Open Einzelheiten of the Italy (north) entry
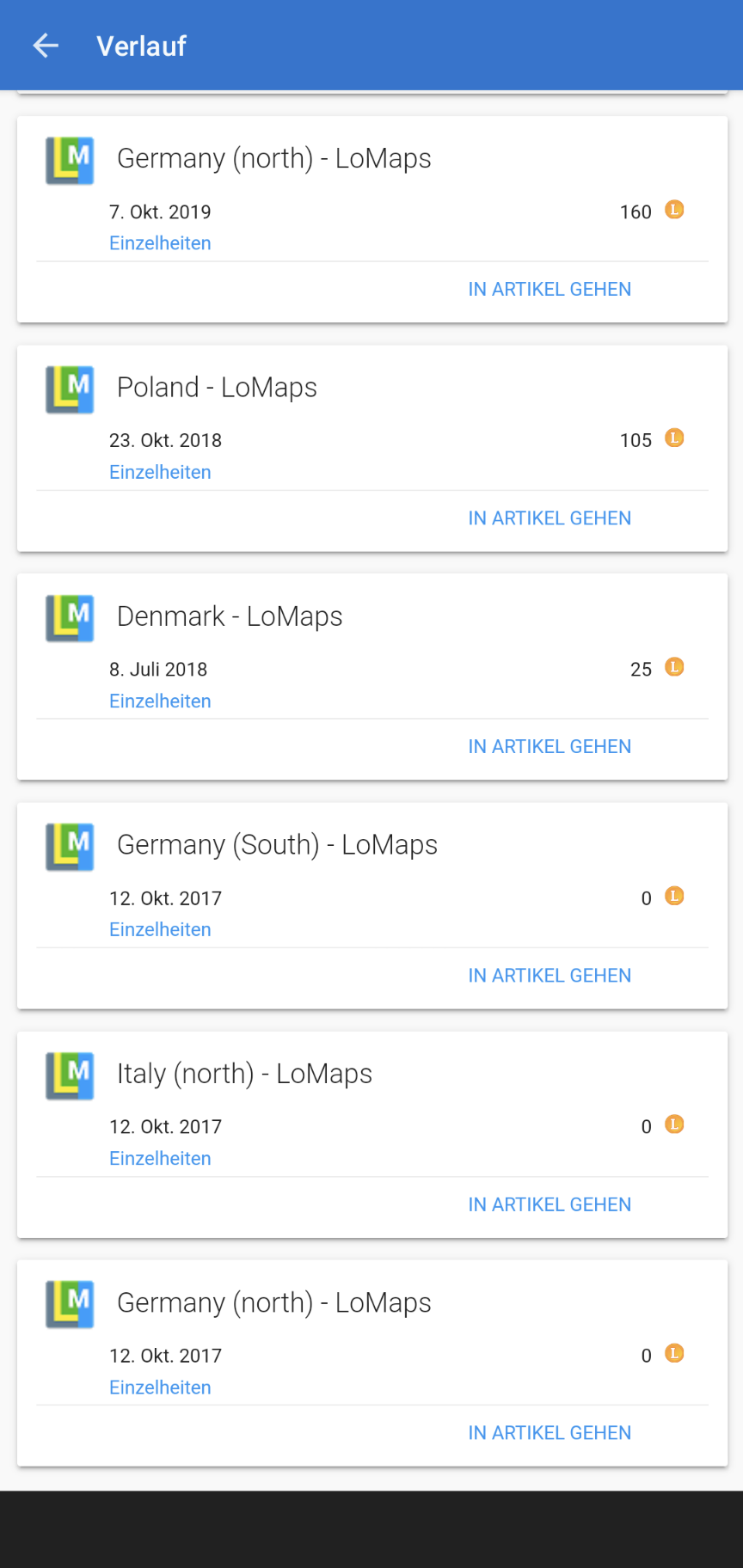The width and height of the screenshot is (743, 1568). tap(160, 1159)
